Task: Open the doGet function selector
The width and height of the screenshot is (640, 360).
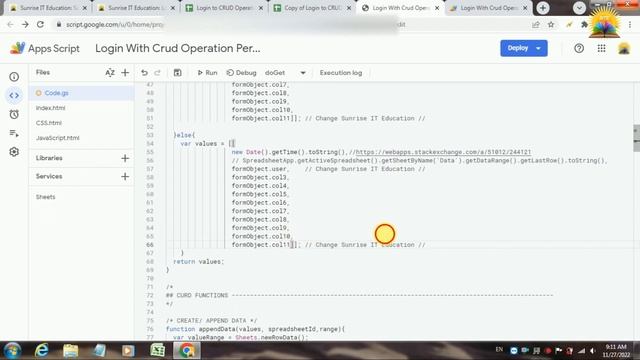Action: [285, 73]
